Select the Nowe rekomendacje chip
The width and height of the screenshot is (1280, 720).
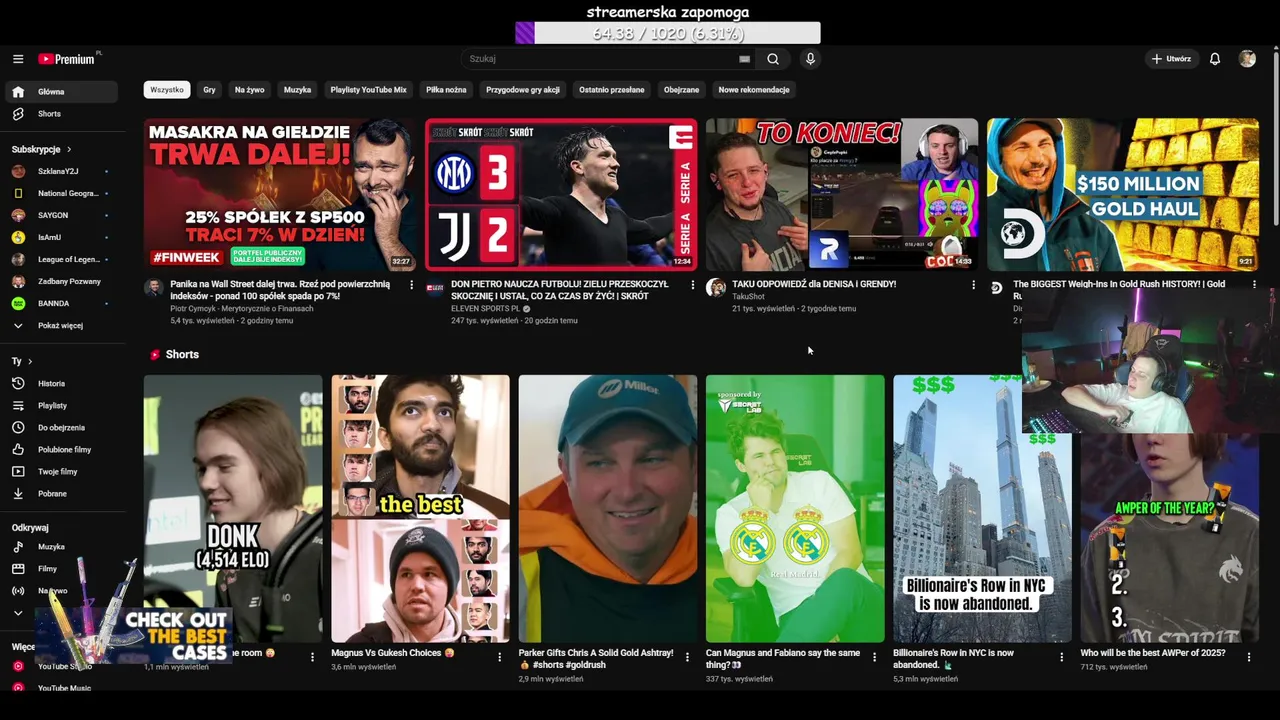pos(754,90)
